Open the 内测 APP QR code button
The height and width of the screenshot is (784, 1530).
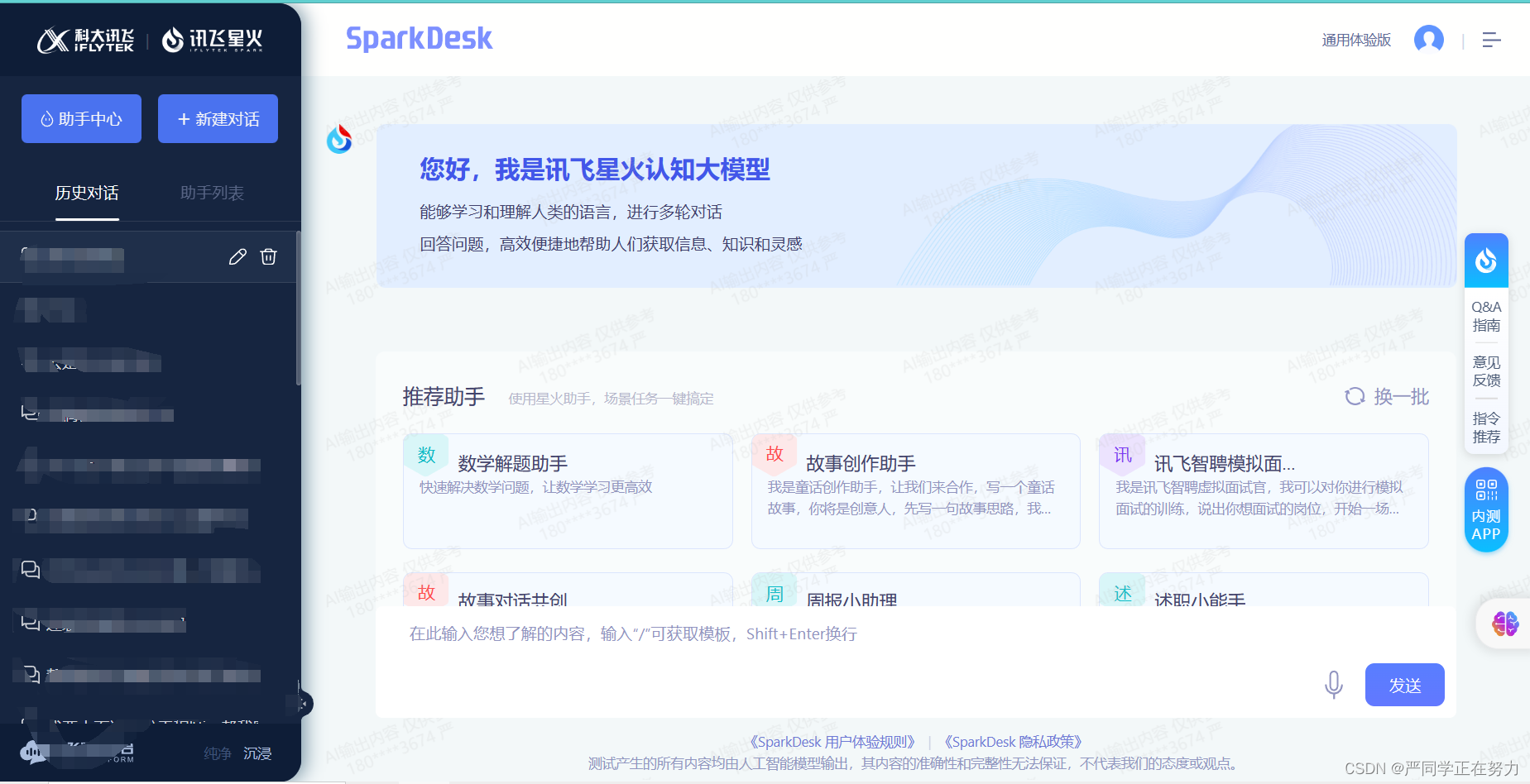point(1486,510)
